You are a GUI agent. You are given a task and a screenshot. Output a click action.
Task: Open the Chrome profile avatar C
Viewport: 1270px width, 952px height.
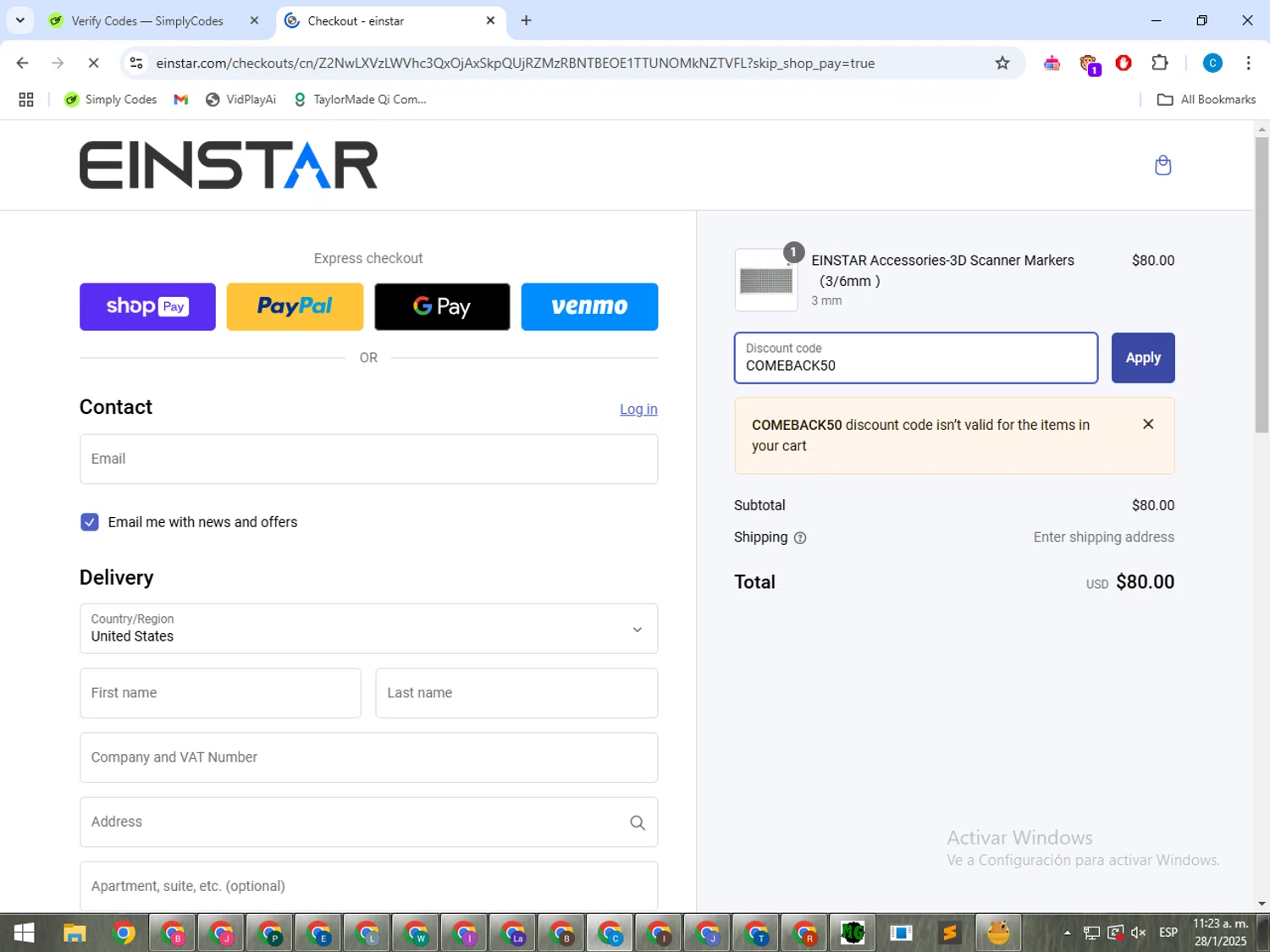point(1212,63)
